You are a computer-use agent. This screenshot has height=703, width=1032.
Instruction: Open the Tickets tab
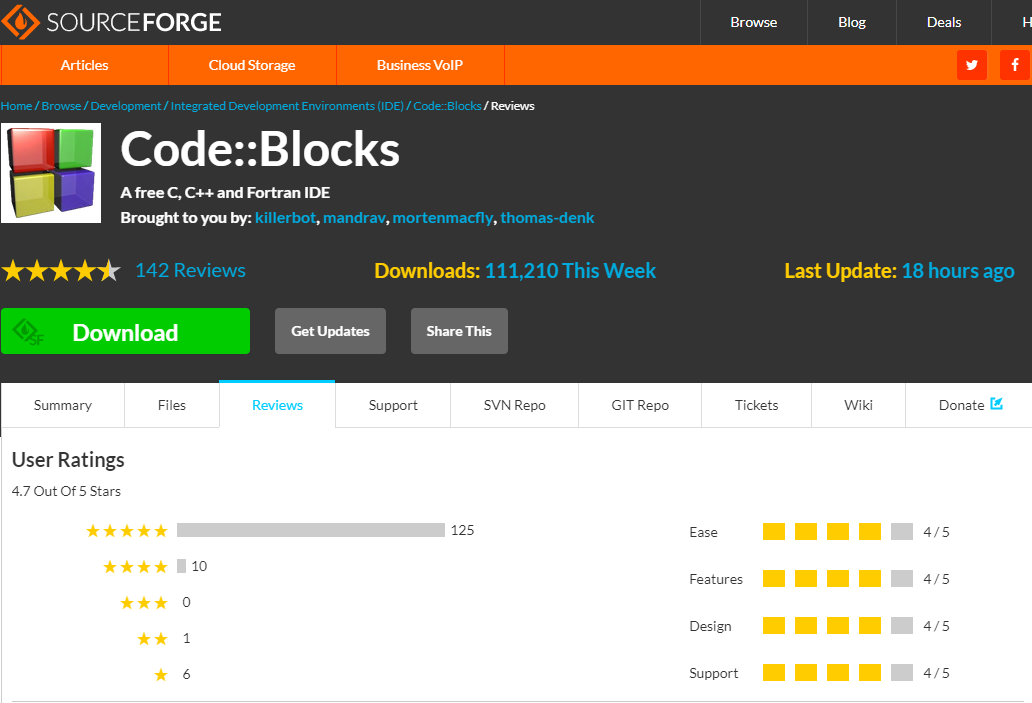[756, 405]
